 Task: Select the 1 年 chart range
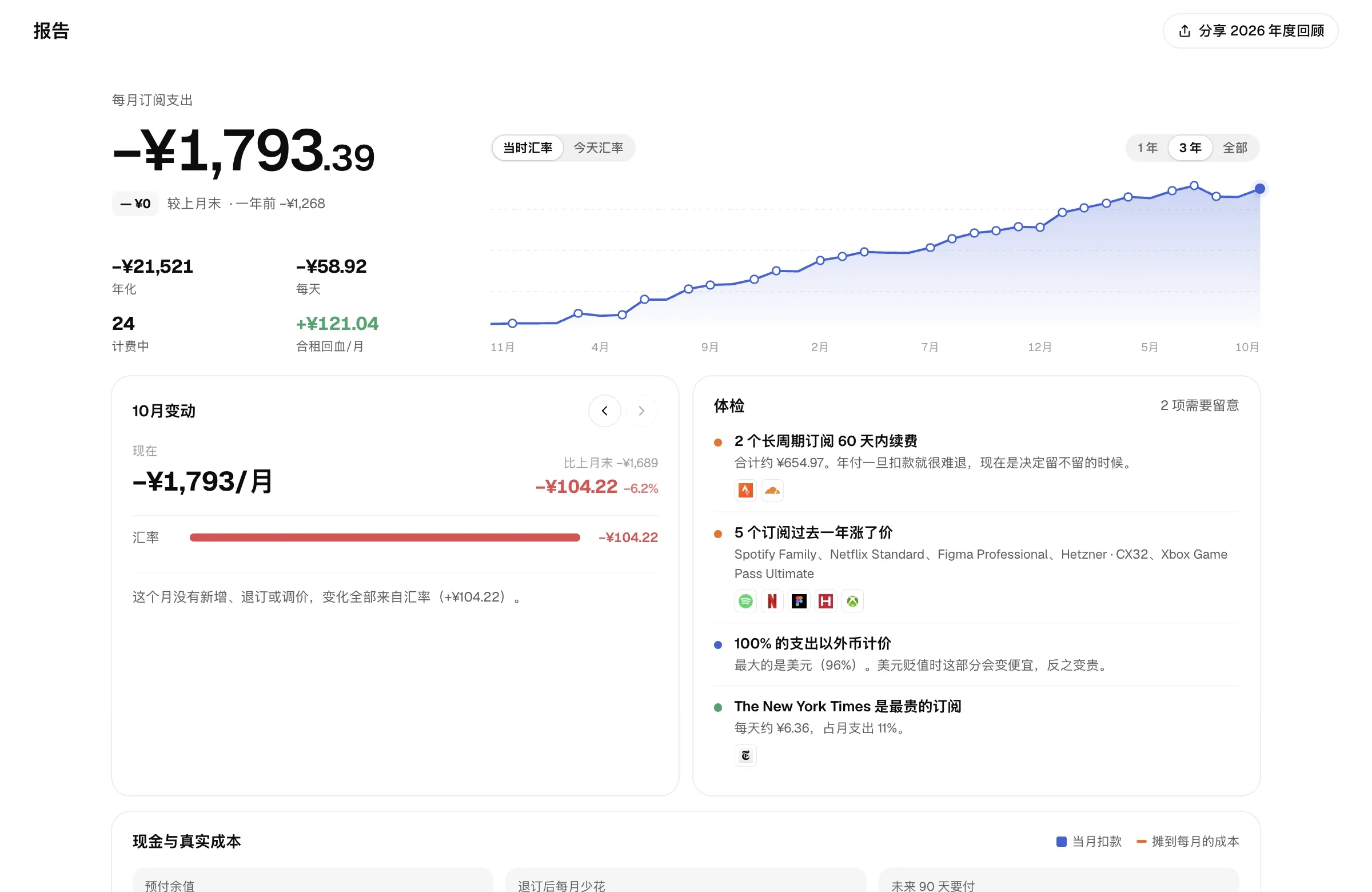coord(1147,148)
